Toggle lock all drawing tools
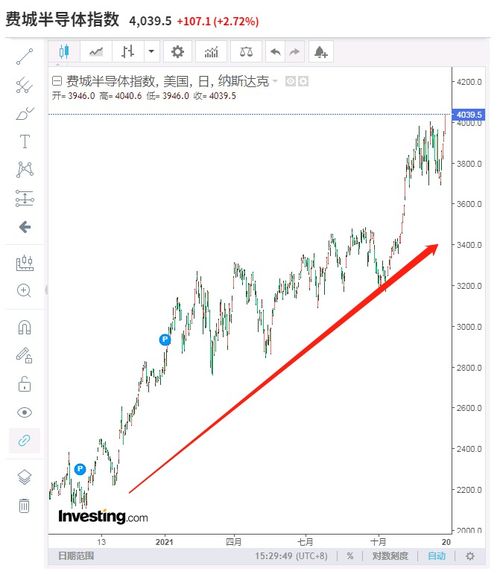 click(x=25, y=384)
